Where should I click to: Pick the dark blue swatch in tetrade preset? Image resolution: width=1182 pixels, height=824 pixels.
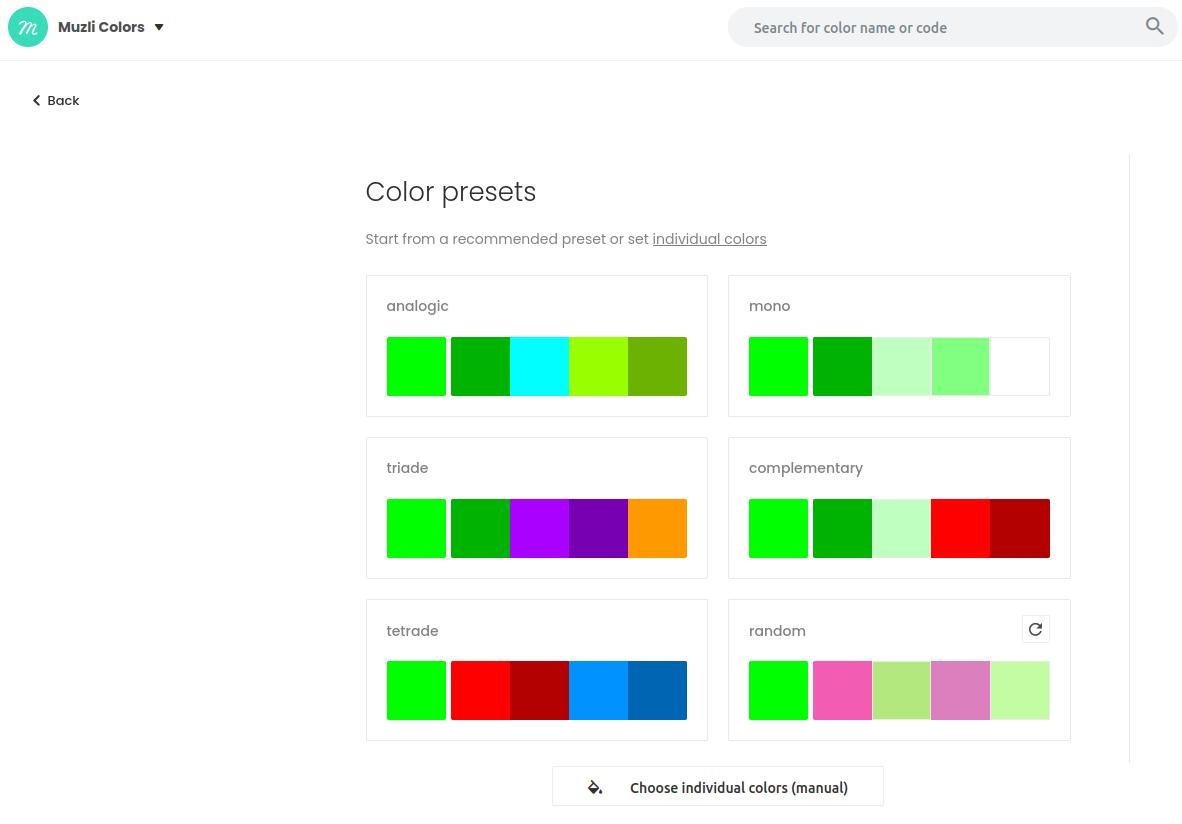(x=657, y=691)
